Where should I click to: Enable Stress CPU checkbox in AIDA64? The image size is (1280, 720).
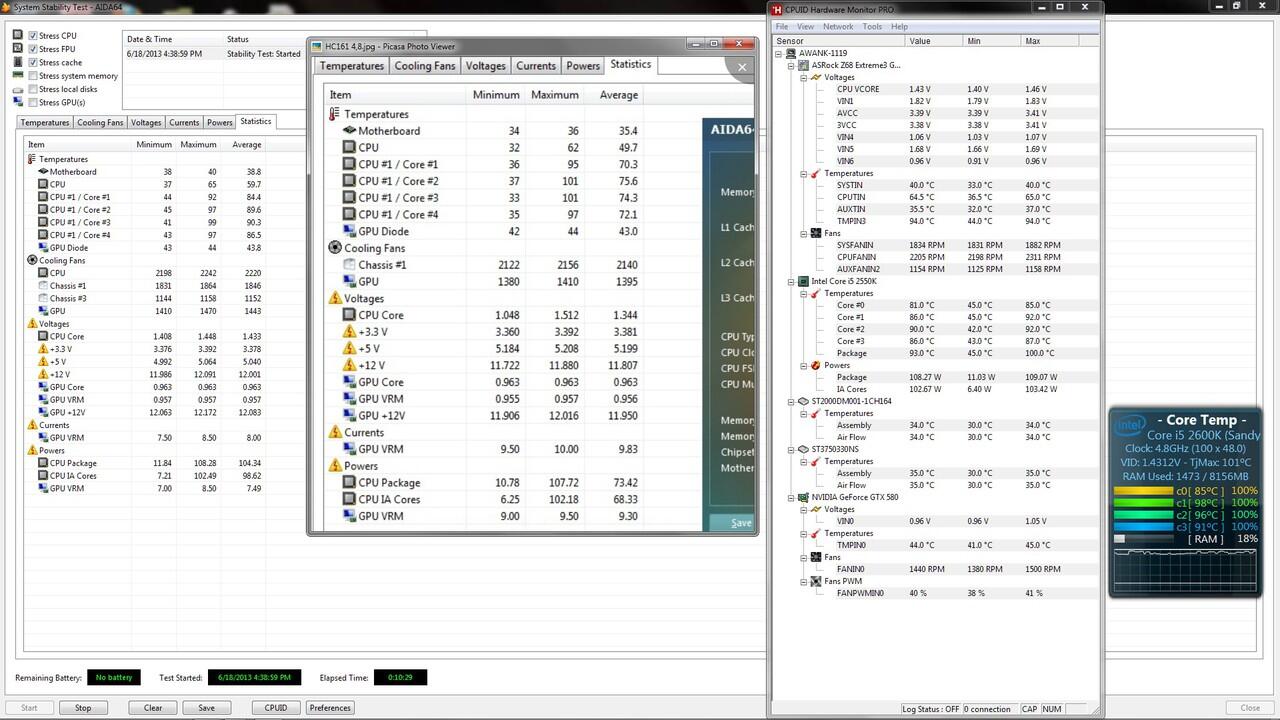[33, 36]
